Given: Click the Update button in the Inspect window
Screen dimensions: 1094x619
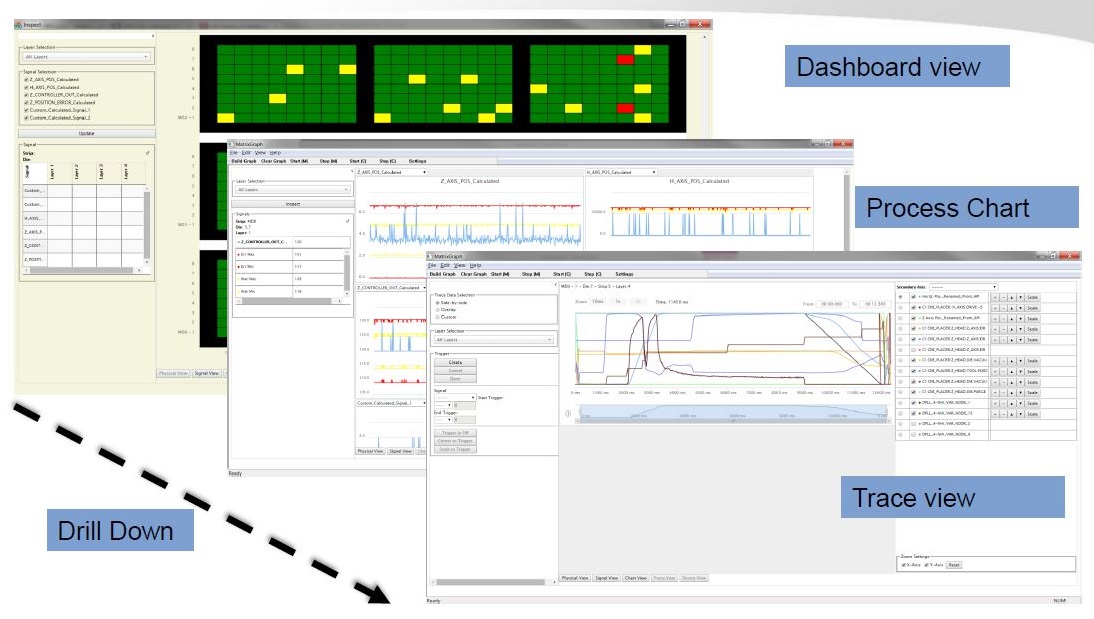Looking at the screenshot, I should click(87, 133).
